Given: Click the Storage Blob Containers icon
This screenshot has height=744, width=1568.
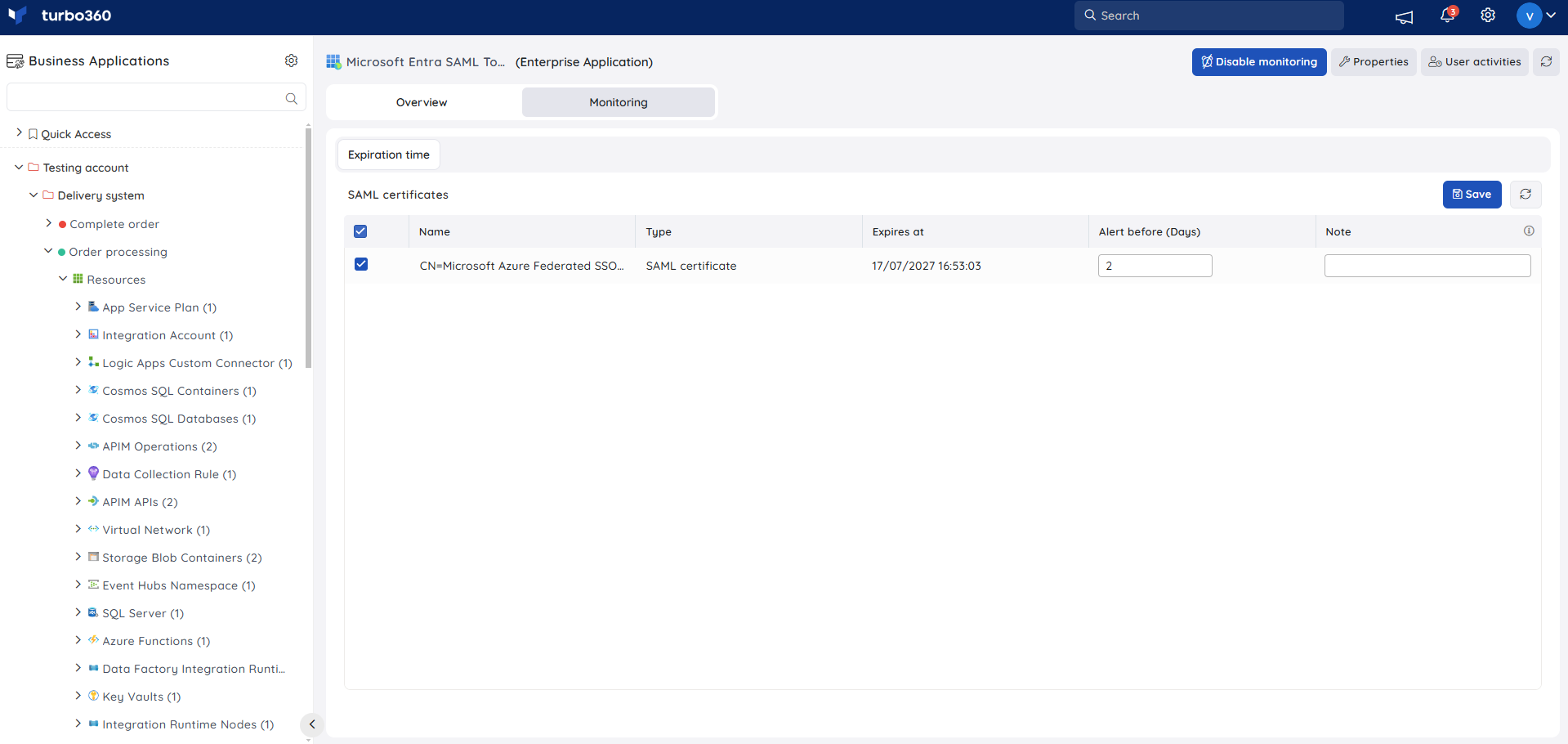Looking at the screenshot, I should pos(93,557).
